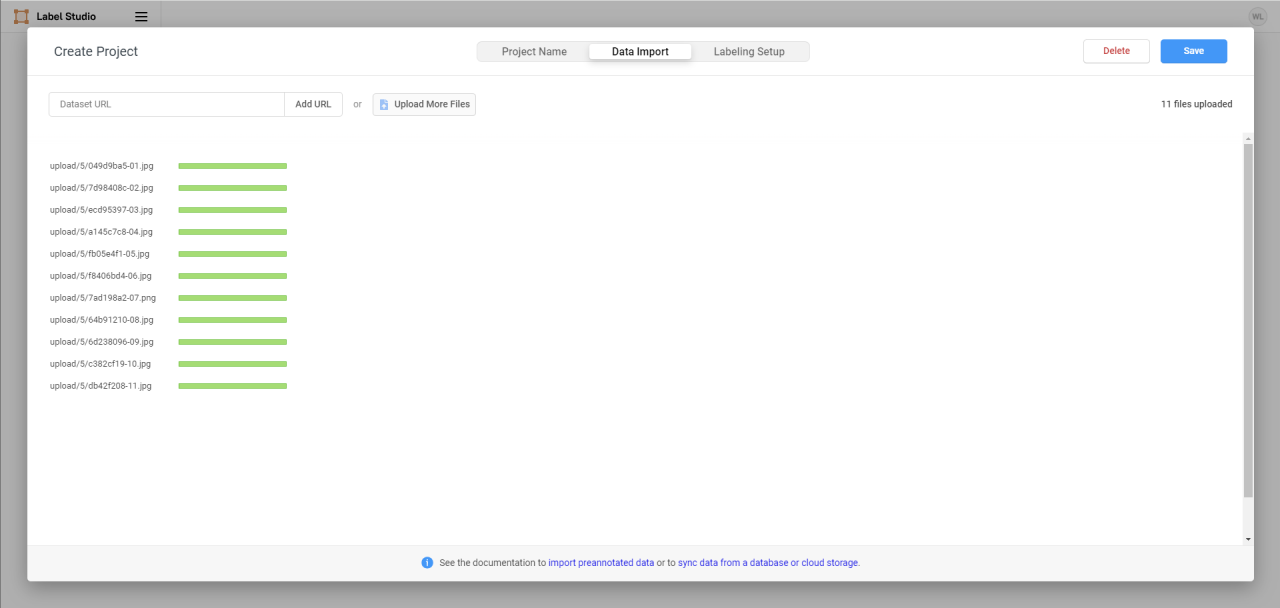Click the red Delete button
This screenshot has width=1280, height=608.
(x=1116, y=51)
